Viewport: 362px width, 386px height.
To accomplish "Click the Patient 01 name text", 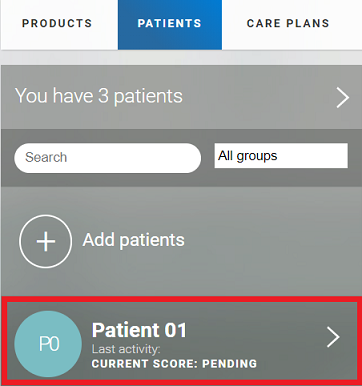I will (139, 330).
